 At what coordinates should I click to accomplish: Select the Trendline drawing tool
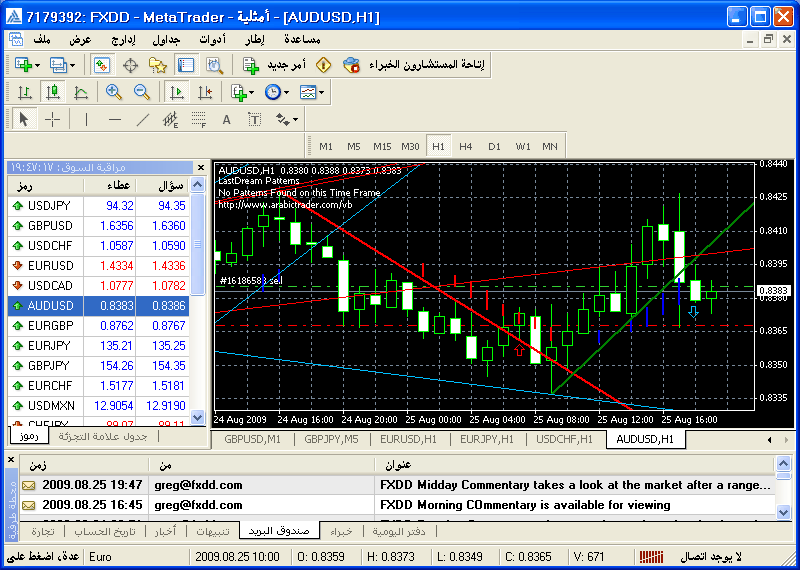(x=142, y=119)
